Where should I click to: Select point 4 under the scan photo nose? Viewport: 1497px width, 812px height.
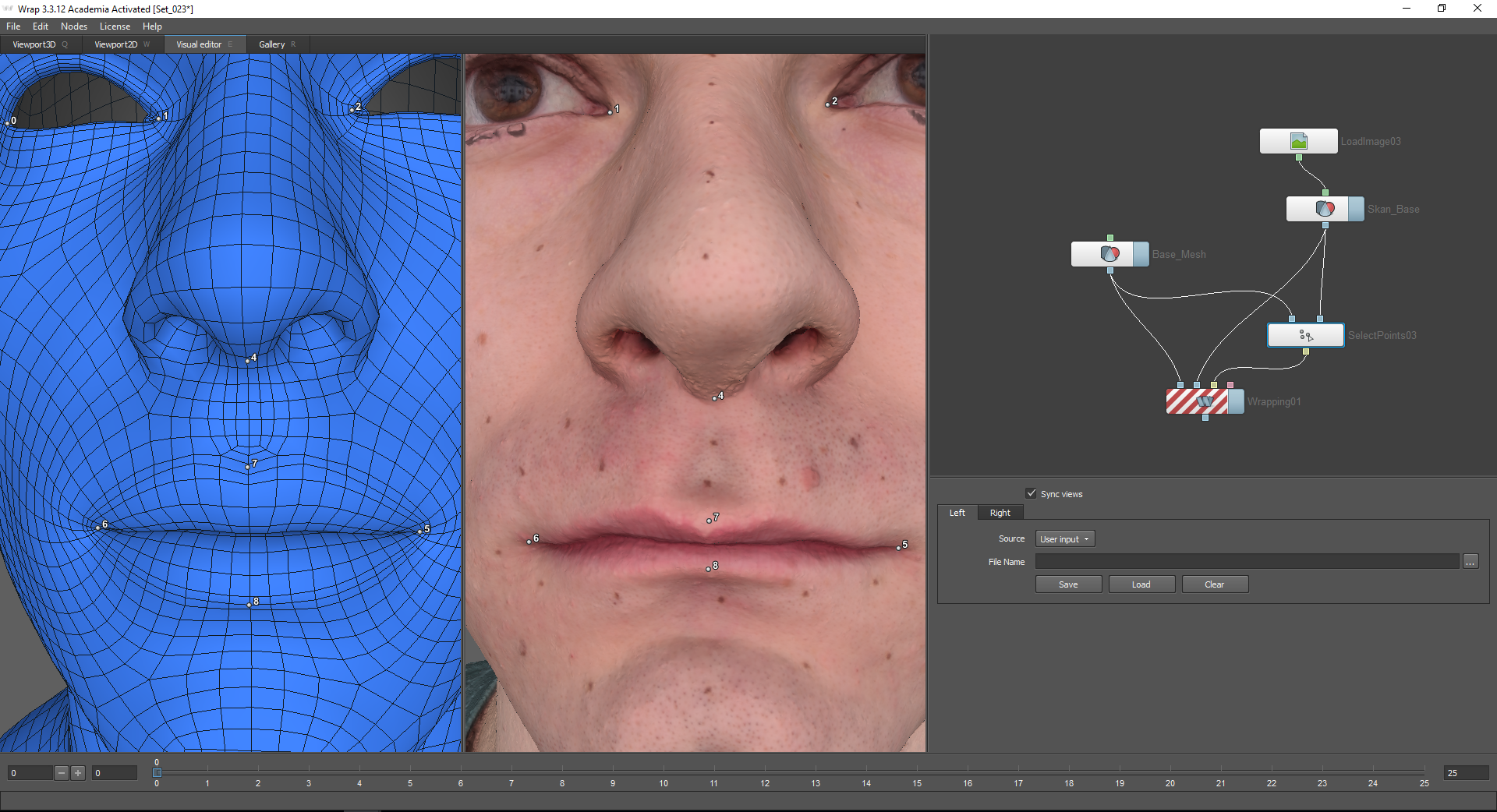click(x=714, y=398)
